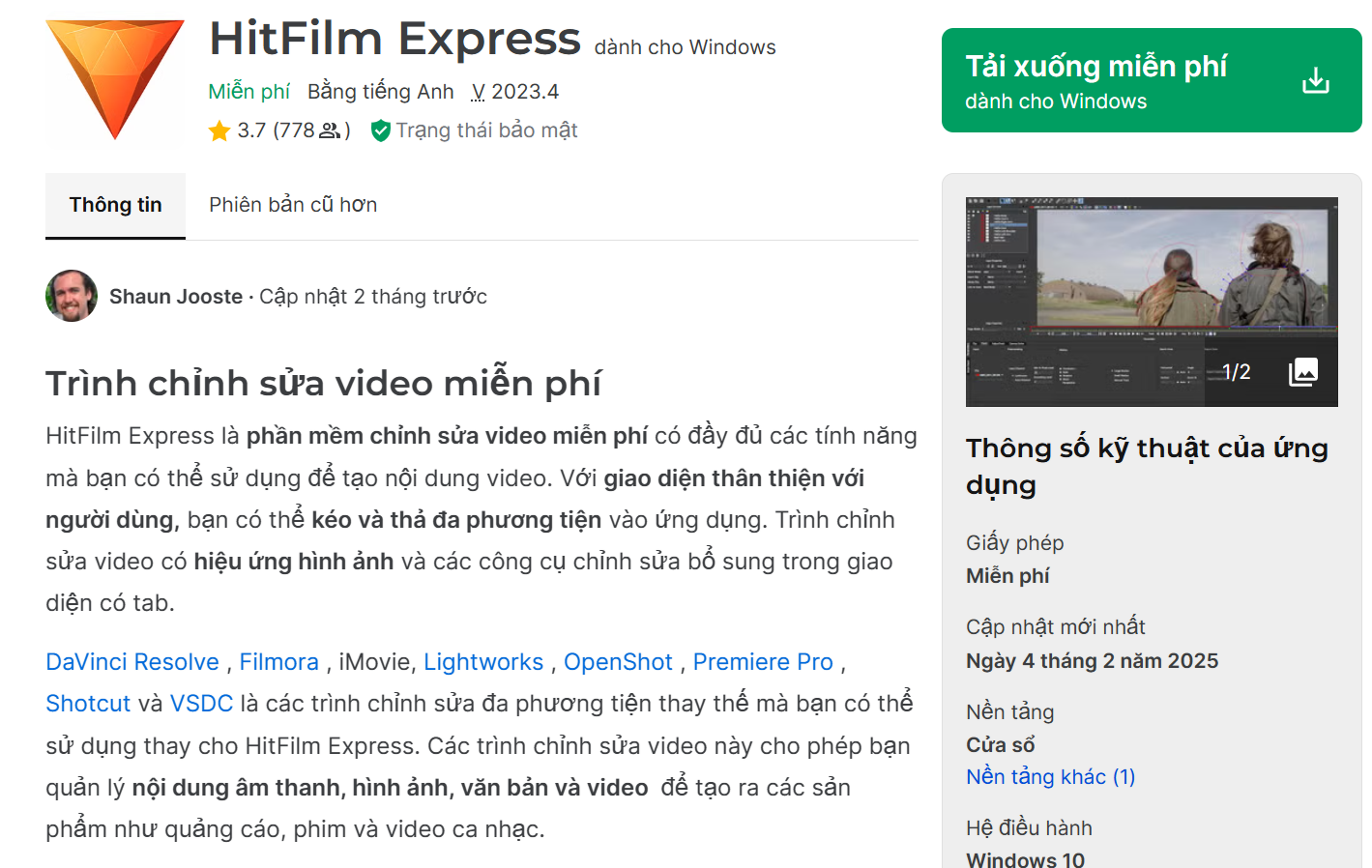Click the 1/2 image counter on thumbnail
Viewport: 1372px width, 868px height.
[1236, 372]
